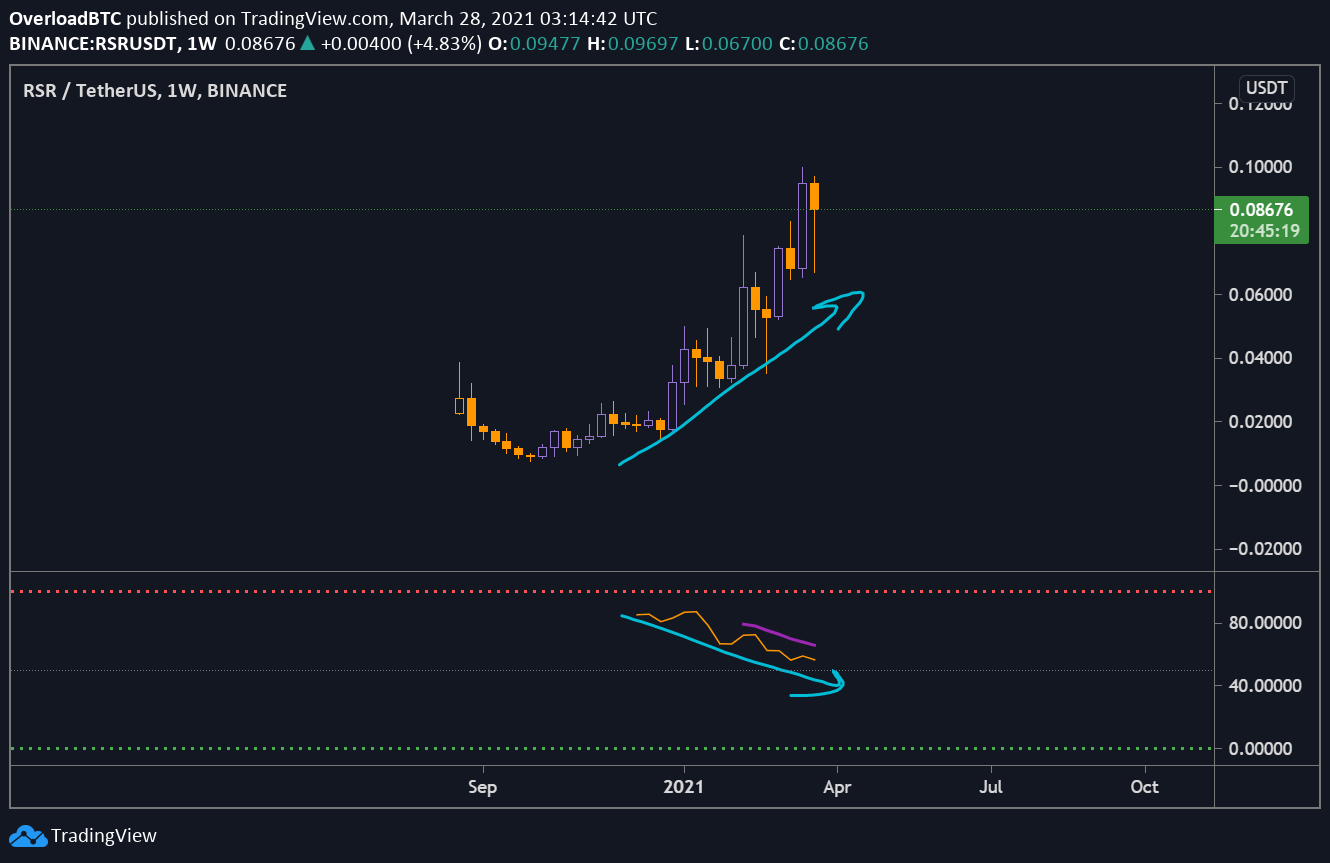The height and width of the screenshot is (863, 1330).
Task: Click the candle countdown timer 20:45:19
Action: tap(1265, 231)
